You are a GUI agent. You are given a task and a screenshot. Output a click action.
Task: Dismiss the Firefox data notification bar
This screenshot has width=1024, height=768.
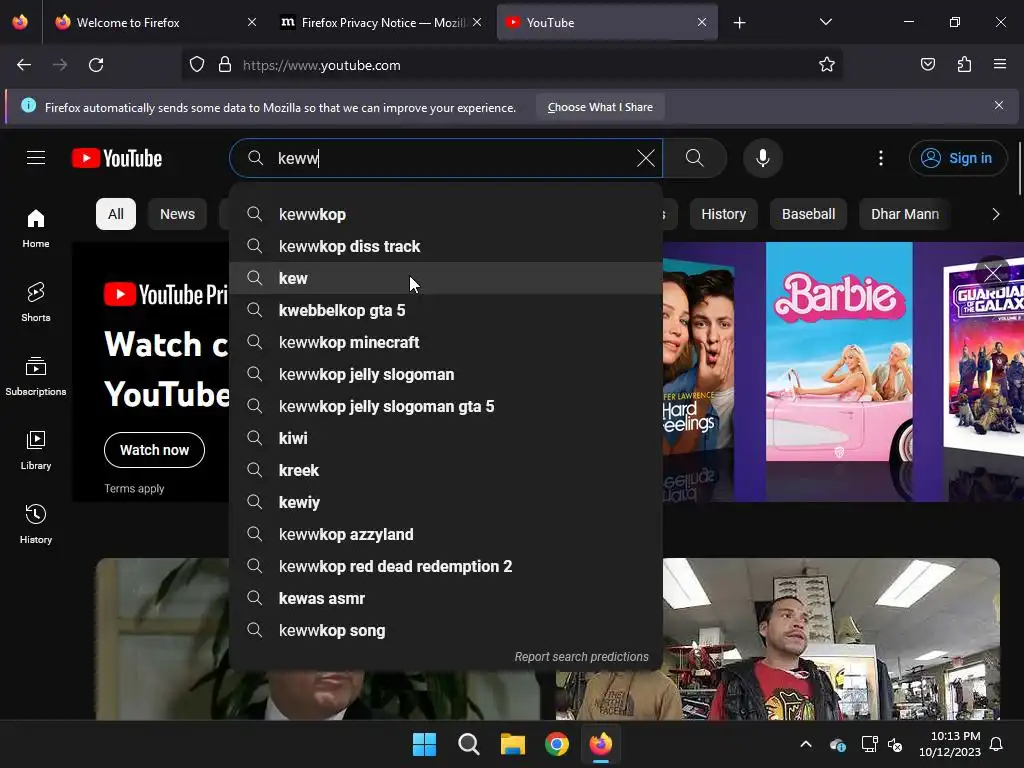(x=999, y=105)
